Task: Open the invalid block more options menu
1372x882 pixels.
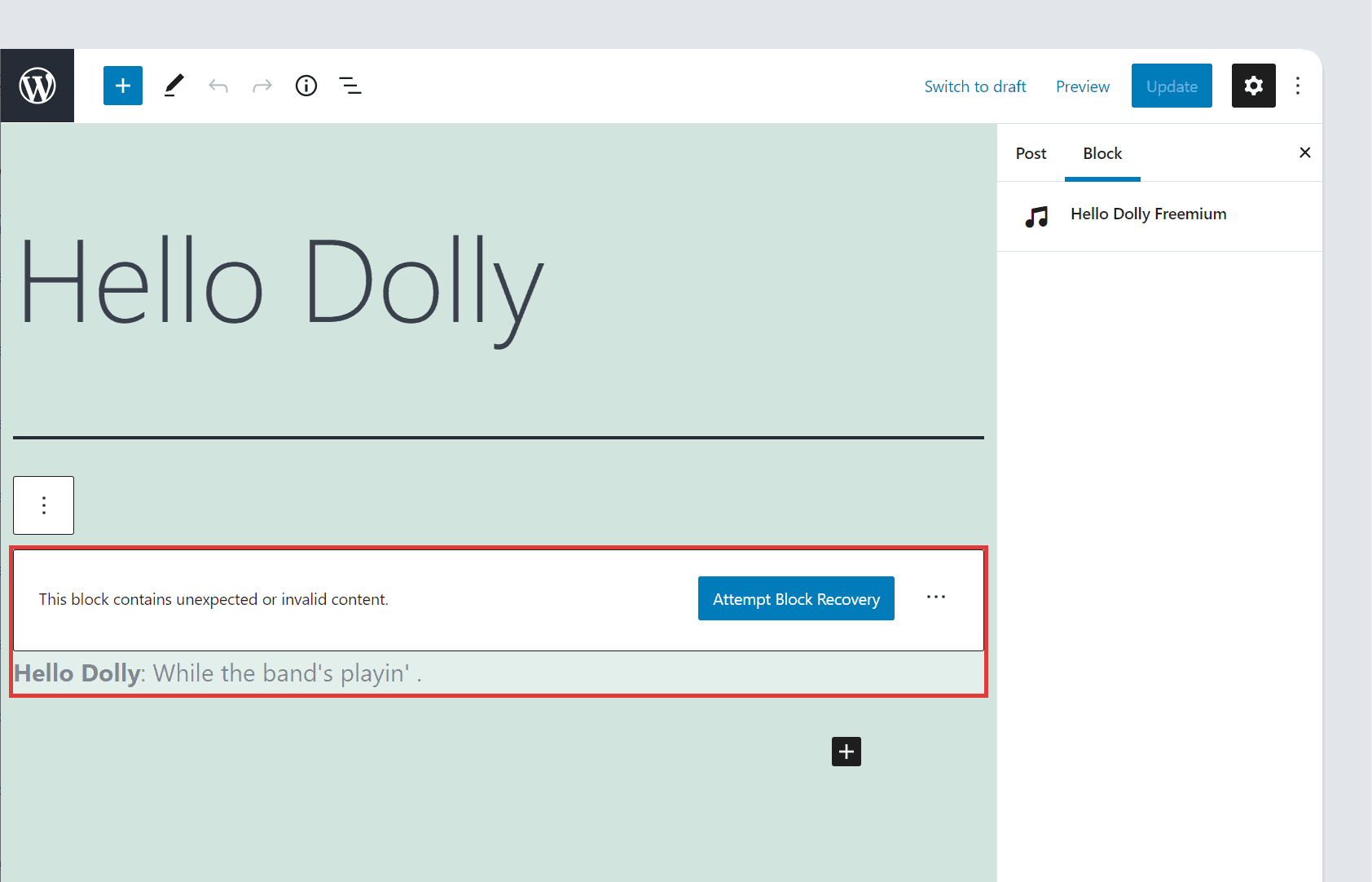Action: [x=936, y=598]
